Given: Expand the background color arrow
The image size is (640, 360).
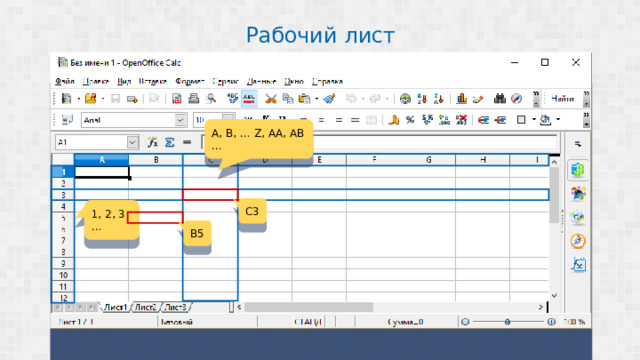Looking at the screenshot, I should click(x=558, y=120).
